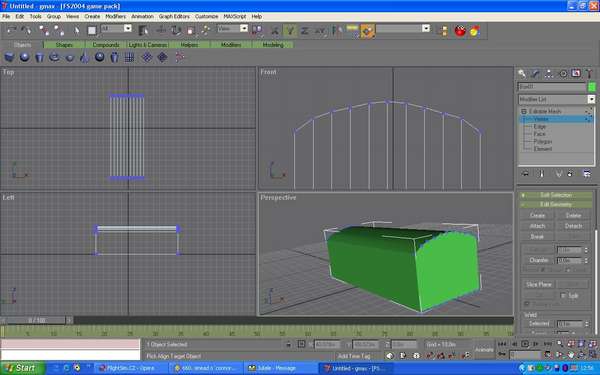Open the Hierarchy command panel tab

tap(549, 73)
